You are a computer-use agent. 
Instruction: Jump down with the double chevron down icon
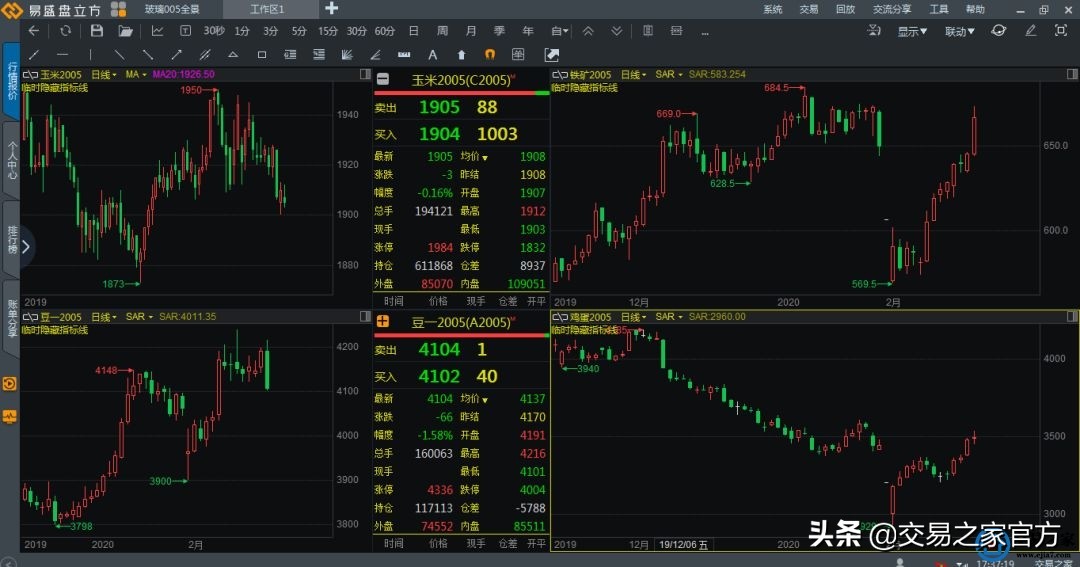(616, 30)
